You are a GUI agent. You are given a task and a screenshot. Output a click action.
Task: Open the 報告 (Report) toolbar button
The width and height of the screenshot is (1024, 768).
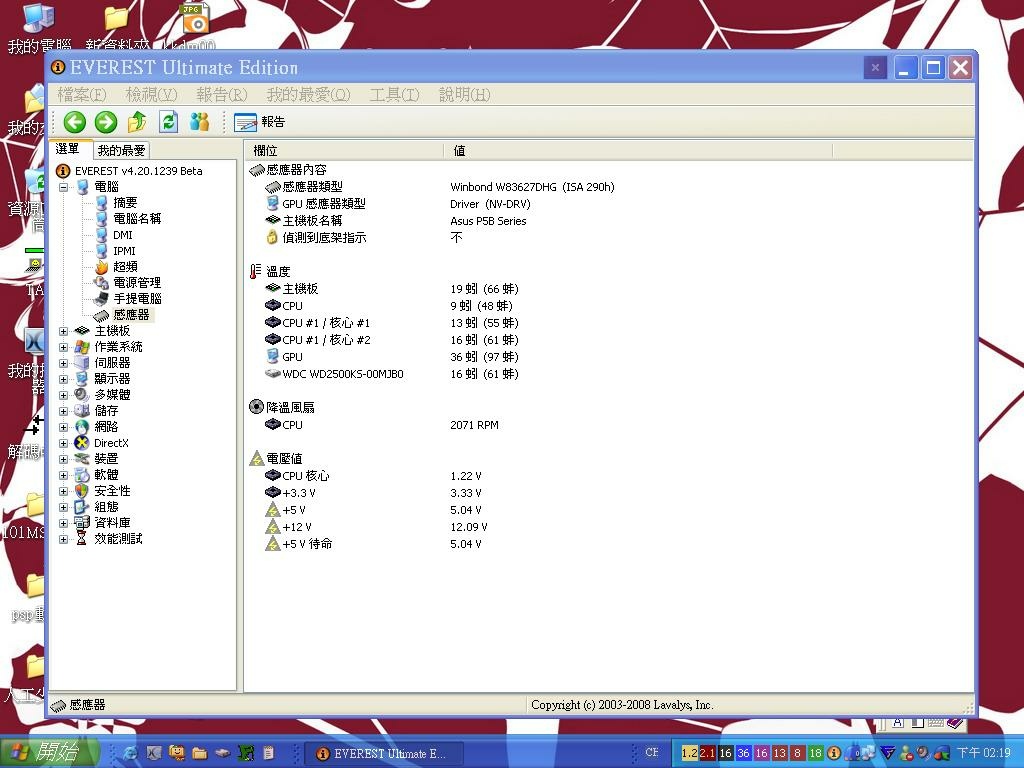(259, 122)
